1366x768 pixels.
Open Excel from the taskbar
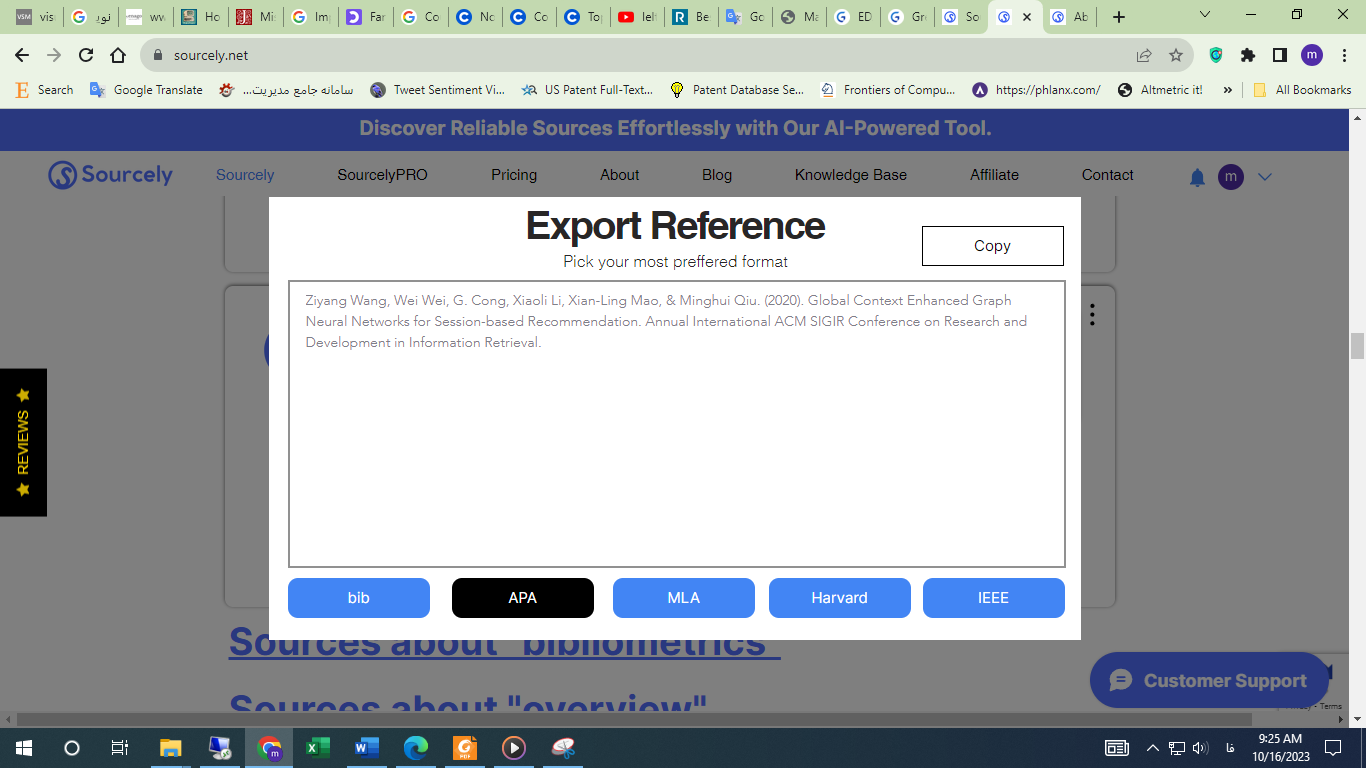click(318, 748)
